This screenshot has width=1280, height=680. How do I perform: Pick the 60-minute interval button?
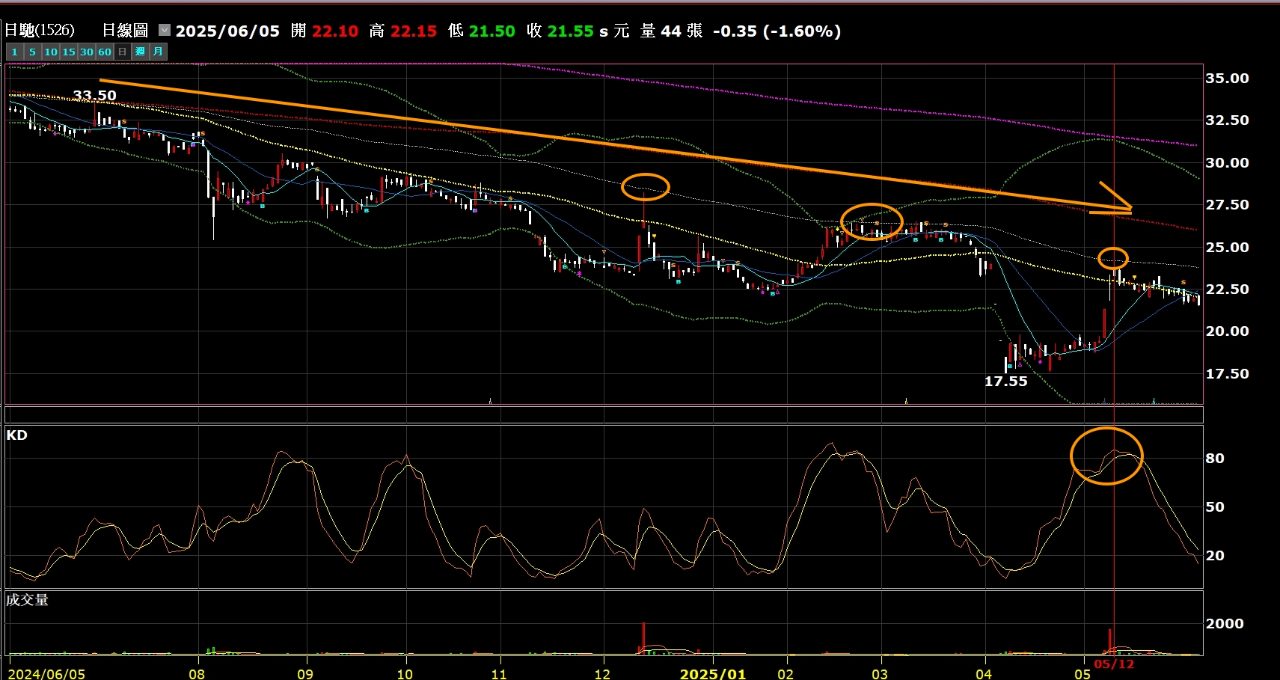click(104, 51)
